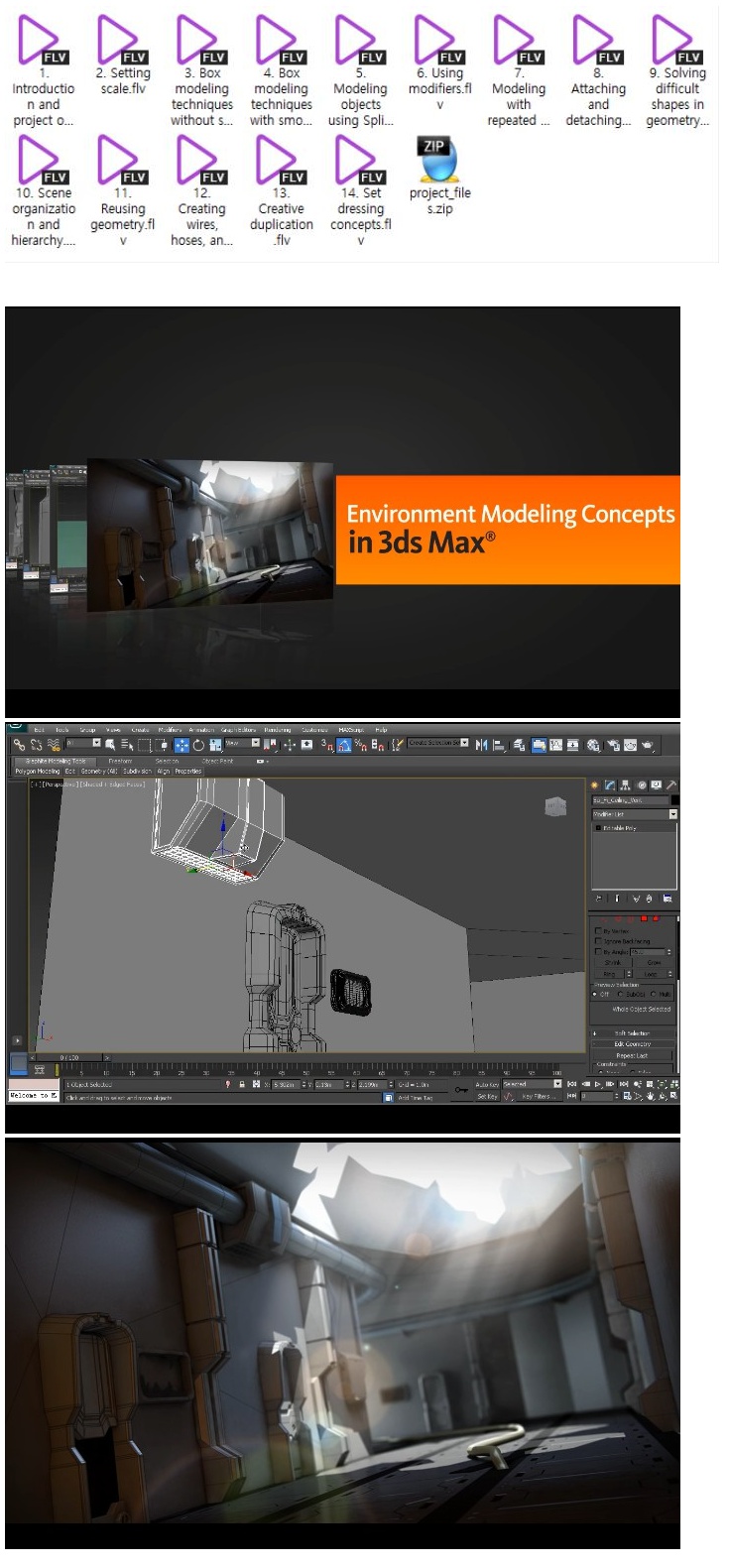The image size is (729, 1568).
Task: Open the Customize menu
Action: 313,730
